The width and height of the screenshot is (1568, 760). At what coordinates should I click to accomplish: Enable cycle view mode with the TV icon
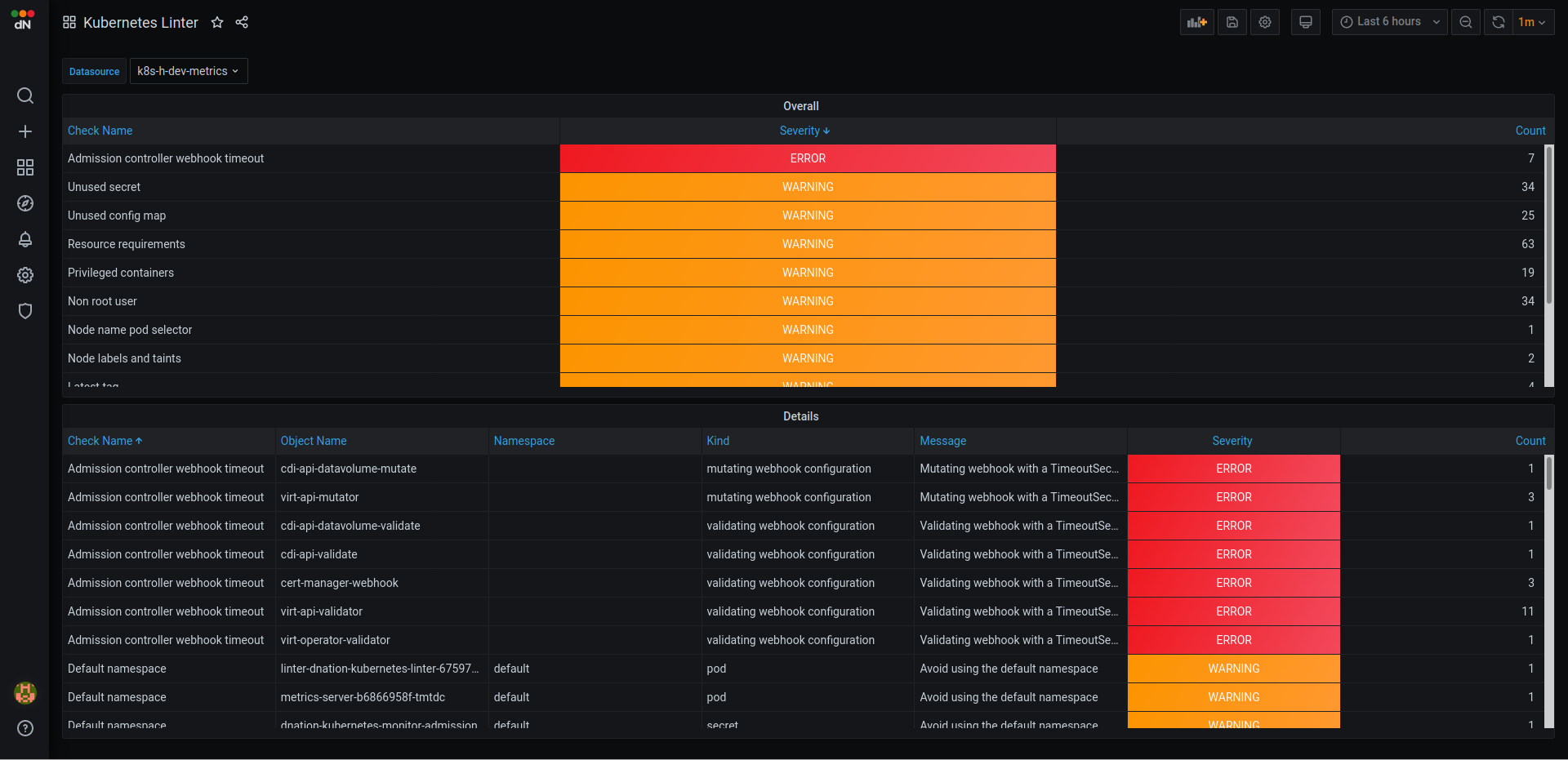pyautogui.click(x=1305, y=22)
